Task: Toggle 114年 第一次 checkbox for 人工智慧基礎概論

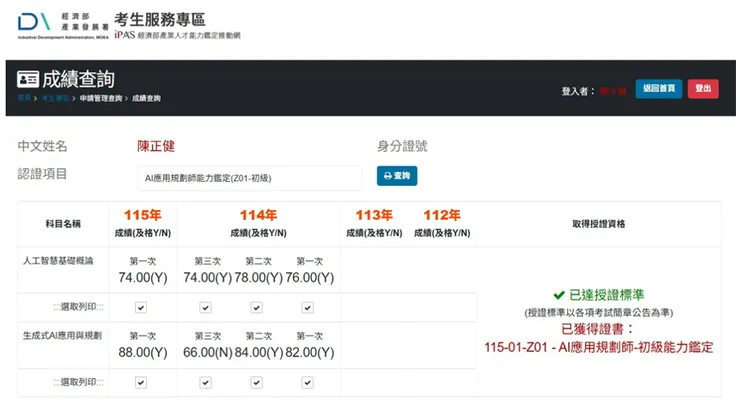Action: (x=307, y=308)
